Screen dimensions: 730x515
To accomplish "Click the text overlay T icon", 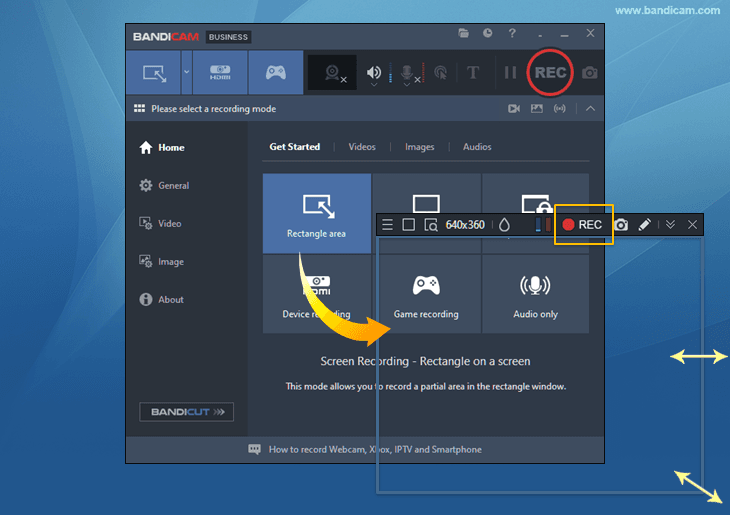I will (473, 73).
